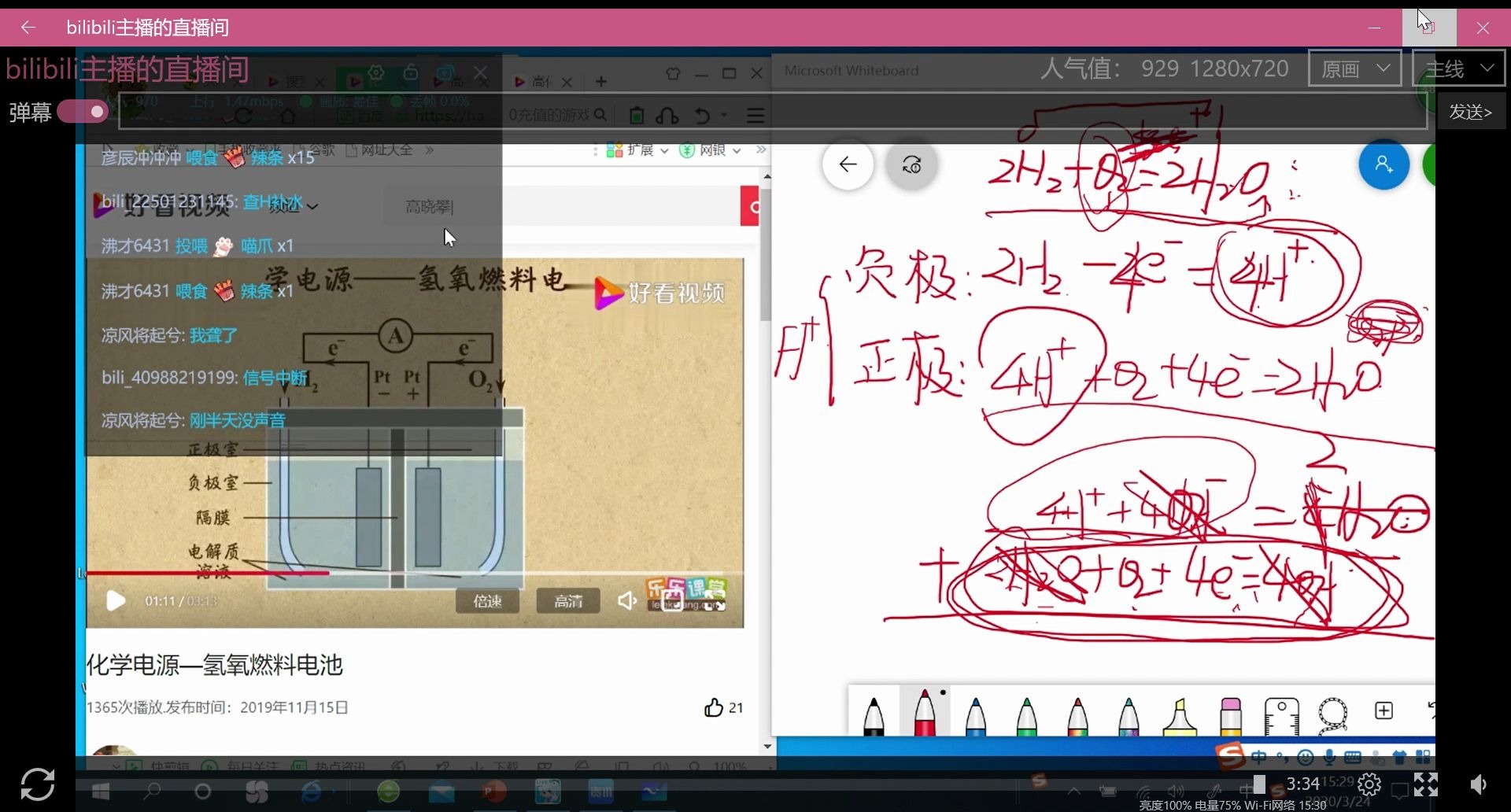This screenshot has height=812, width=1511.
Task: Open the 原画 quality dropdown
Action: pyautogui.click(x=1354, y=68)
